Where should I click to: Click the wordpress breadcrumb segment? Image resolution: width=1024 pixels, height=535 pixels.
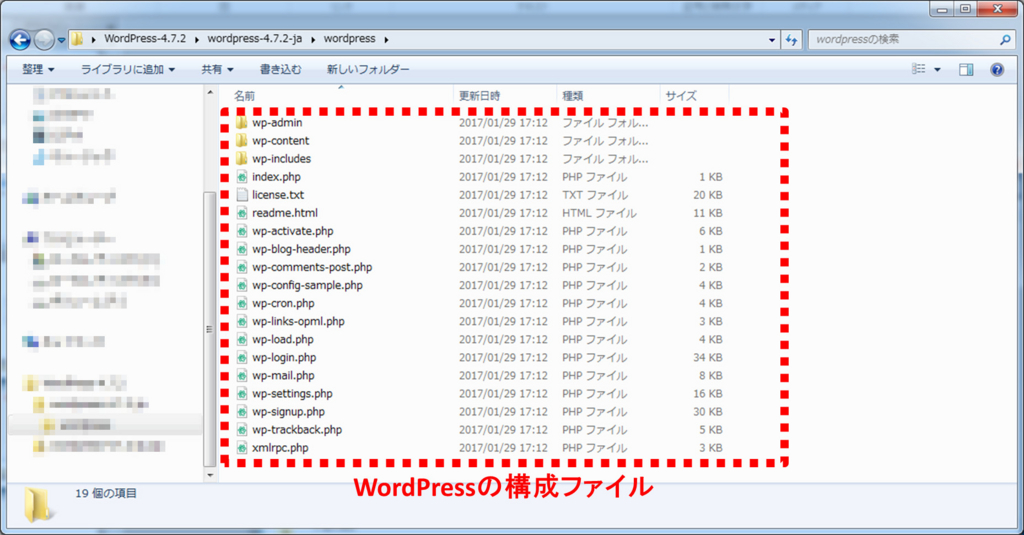click(349, 39)
